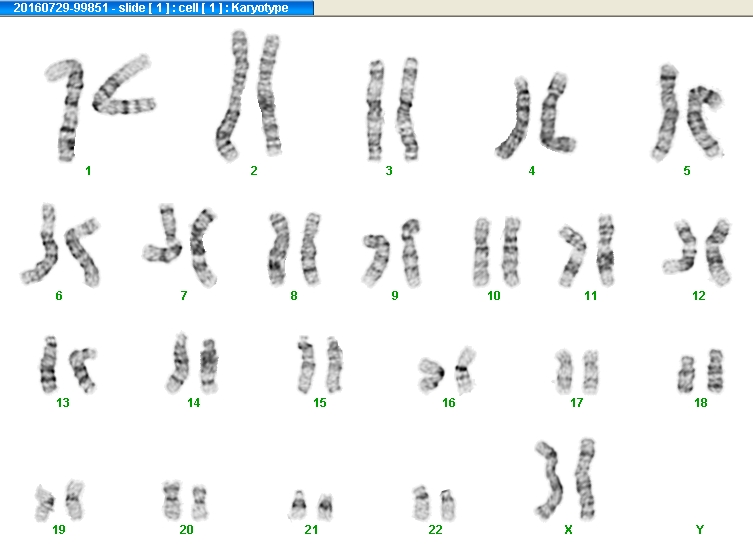753x556 pixels.
Task: Click the green label 6
Action: coord(59,295)
